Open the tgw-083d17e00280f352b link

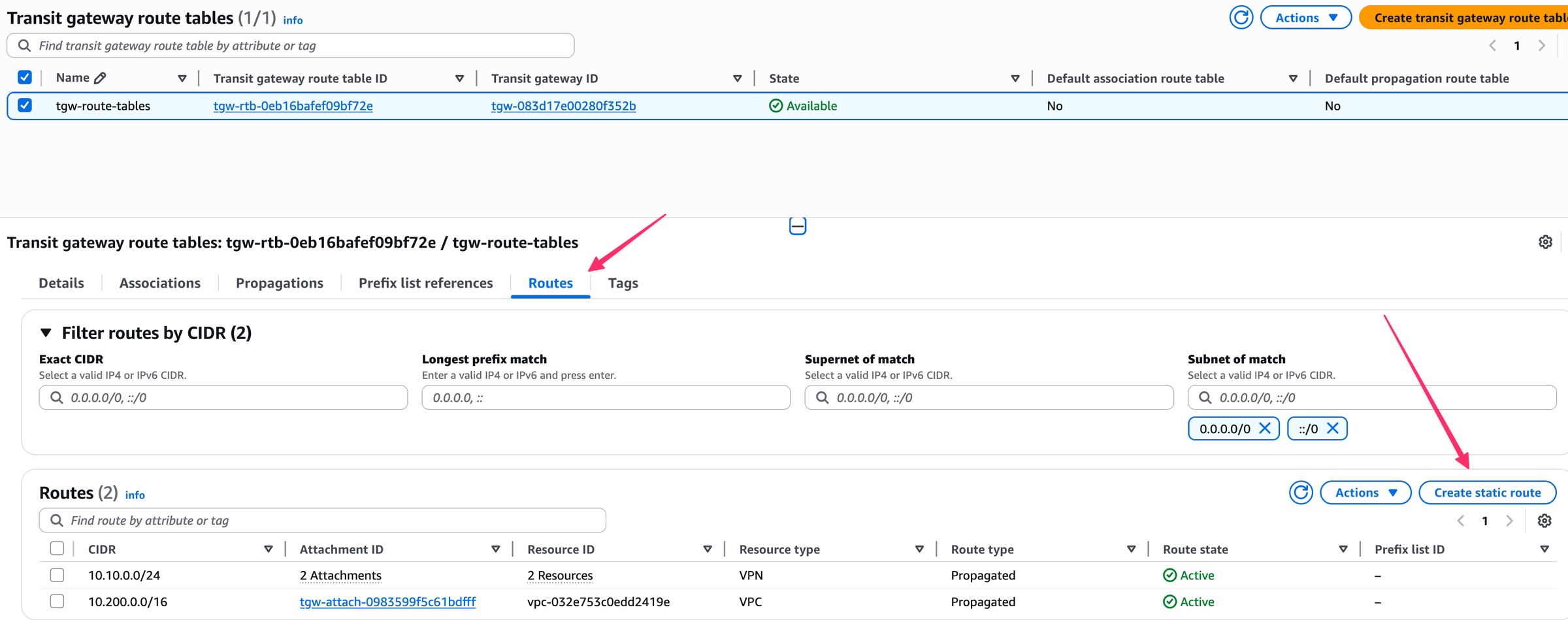coord(563,105)
